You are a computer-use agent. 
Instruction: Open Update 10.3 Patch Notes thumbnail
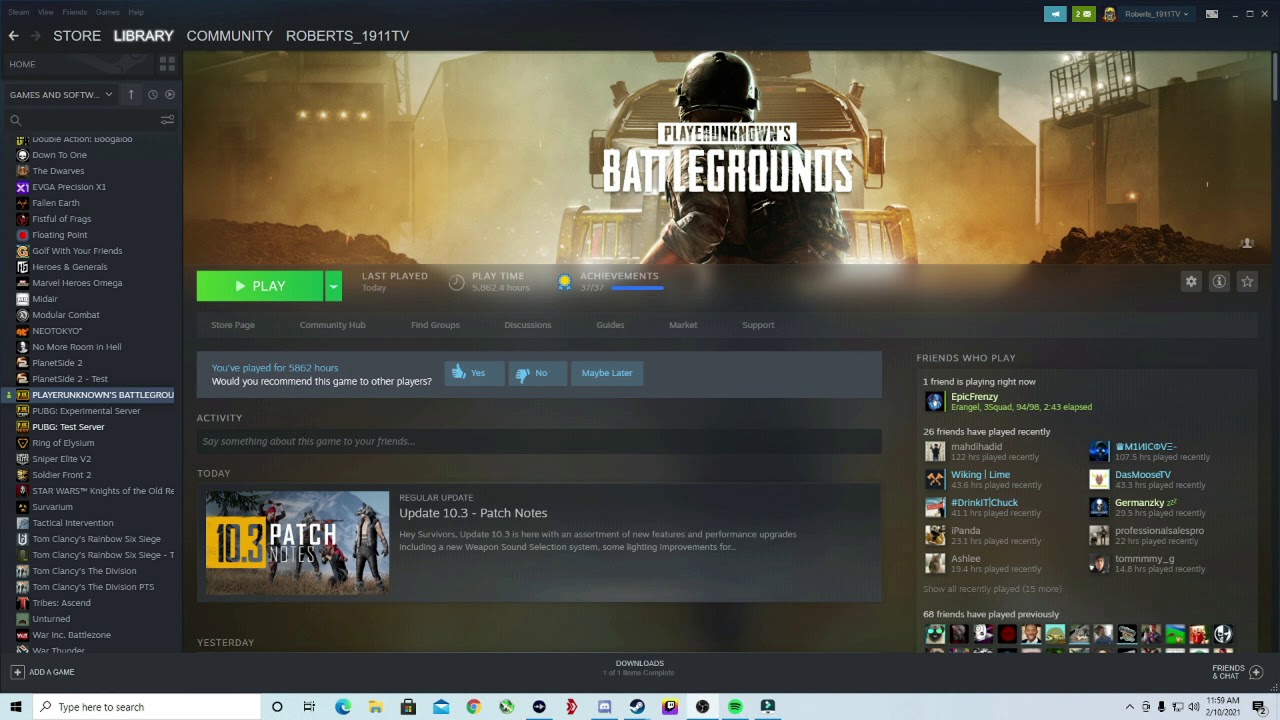pyautogui.click(x=297, y=543)
